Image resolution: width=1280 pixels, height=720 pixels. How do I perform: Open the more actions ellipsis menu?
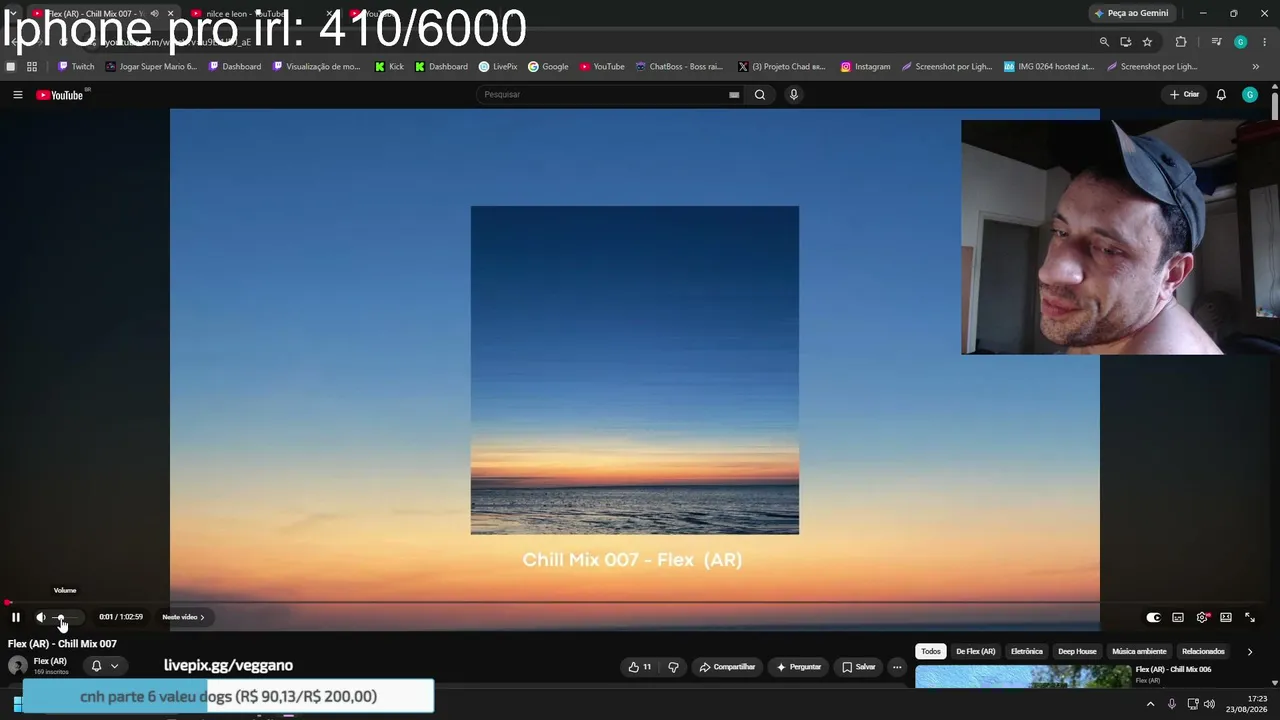tap(897, 667)
